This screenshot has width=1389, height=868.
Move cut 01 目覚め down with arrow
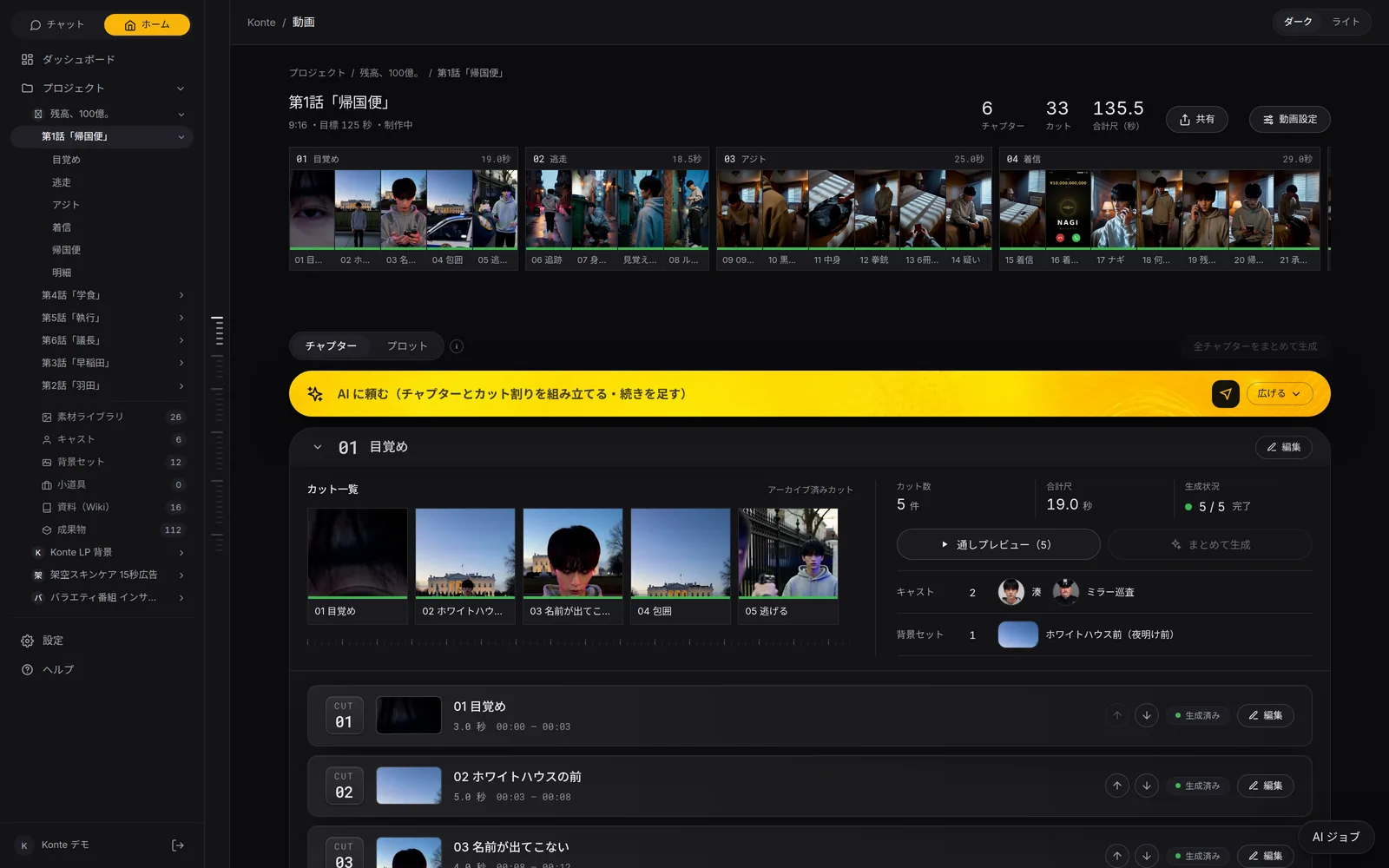(1146, 716)
